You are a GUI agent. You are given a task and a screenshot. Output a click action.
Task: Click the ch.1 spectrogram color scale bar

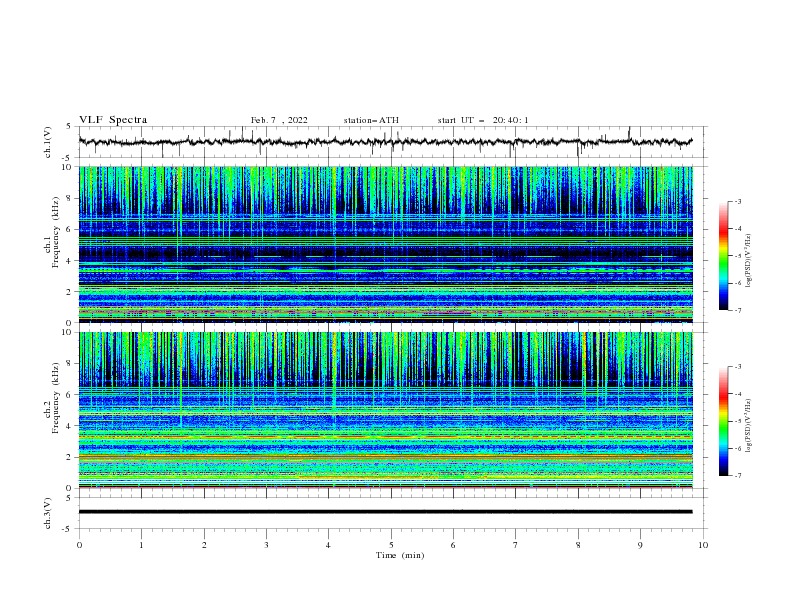(x=723, y=256)
